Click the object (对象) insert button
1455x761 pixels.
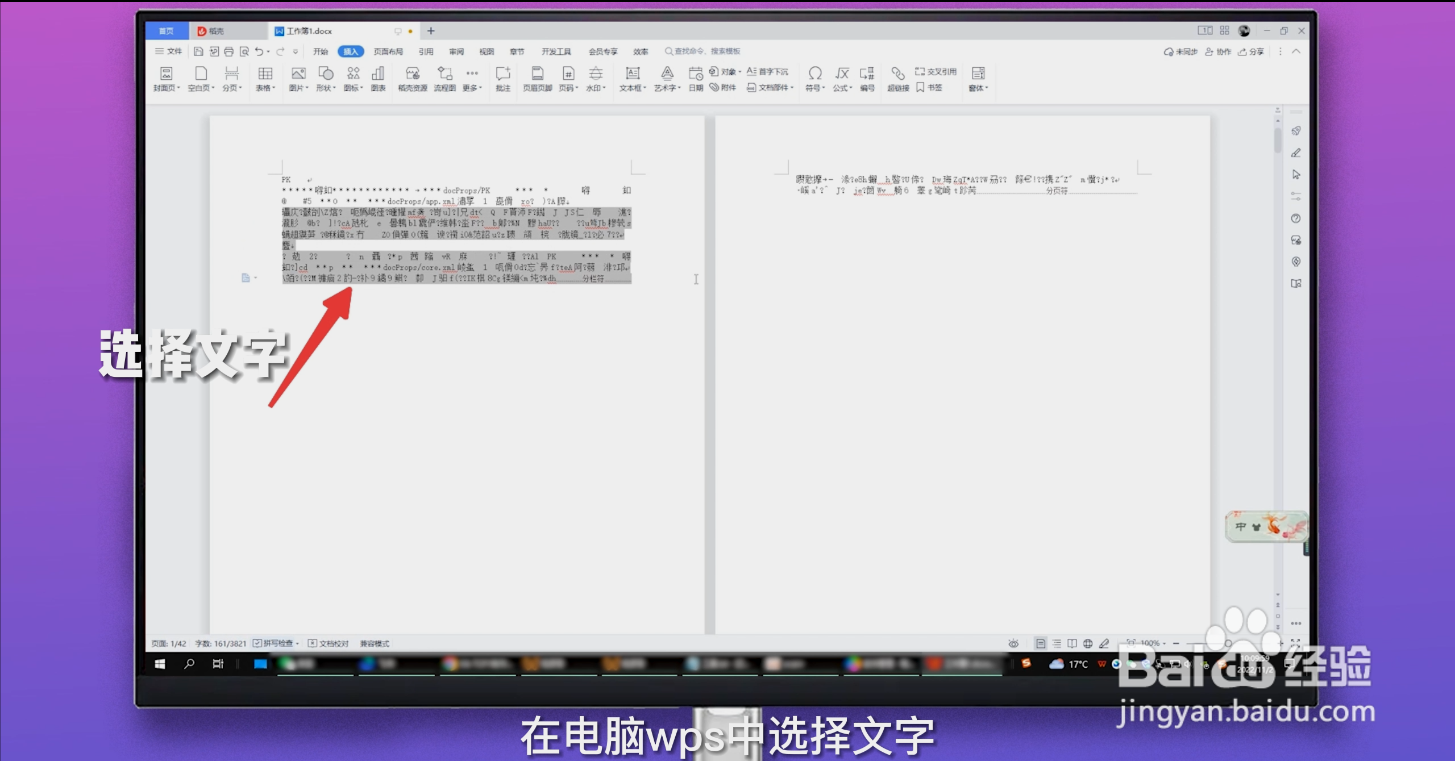(725, 72)
